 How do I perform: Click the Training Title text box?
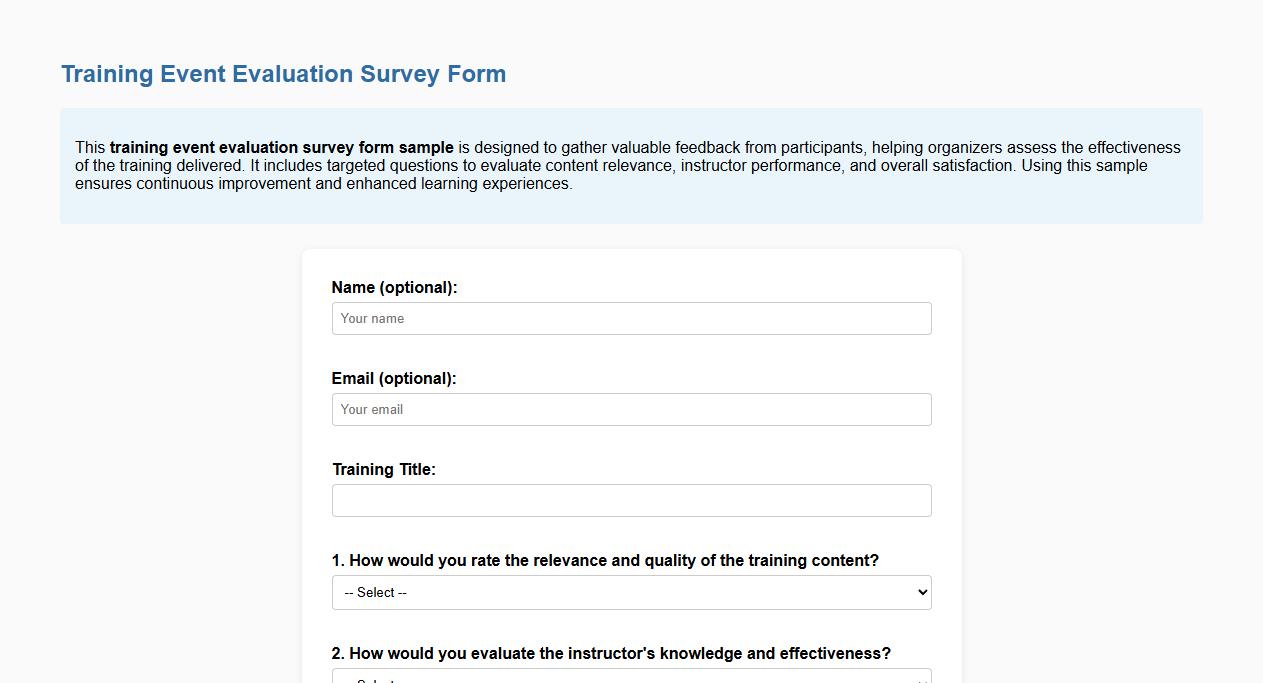click(x=631, y=500)
